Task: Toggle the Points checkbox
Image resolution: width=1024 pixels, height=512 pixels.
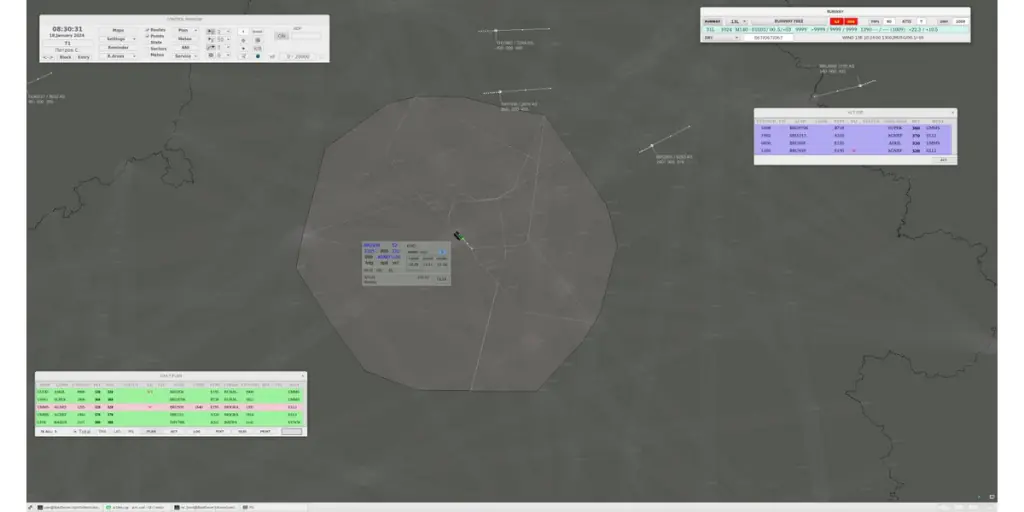Action: [147, 37]
